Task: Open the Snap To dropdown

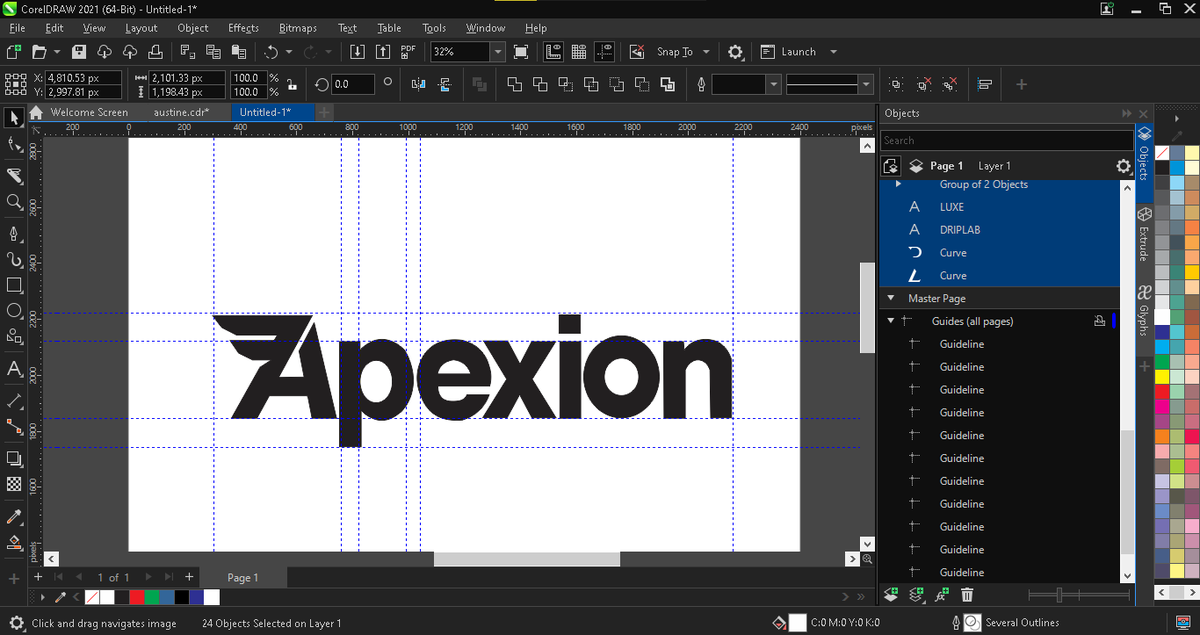Action: pyautogui.click(x=706, y=52)
